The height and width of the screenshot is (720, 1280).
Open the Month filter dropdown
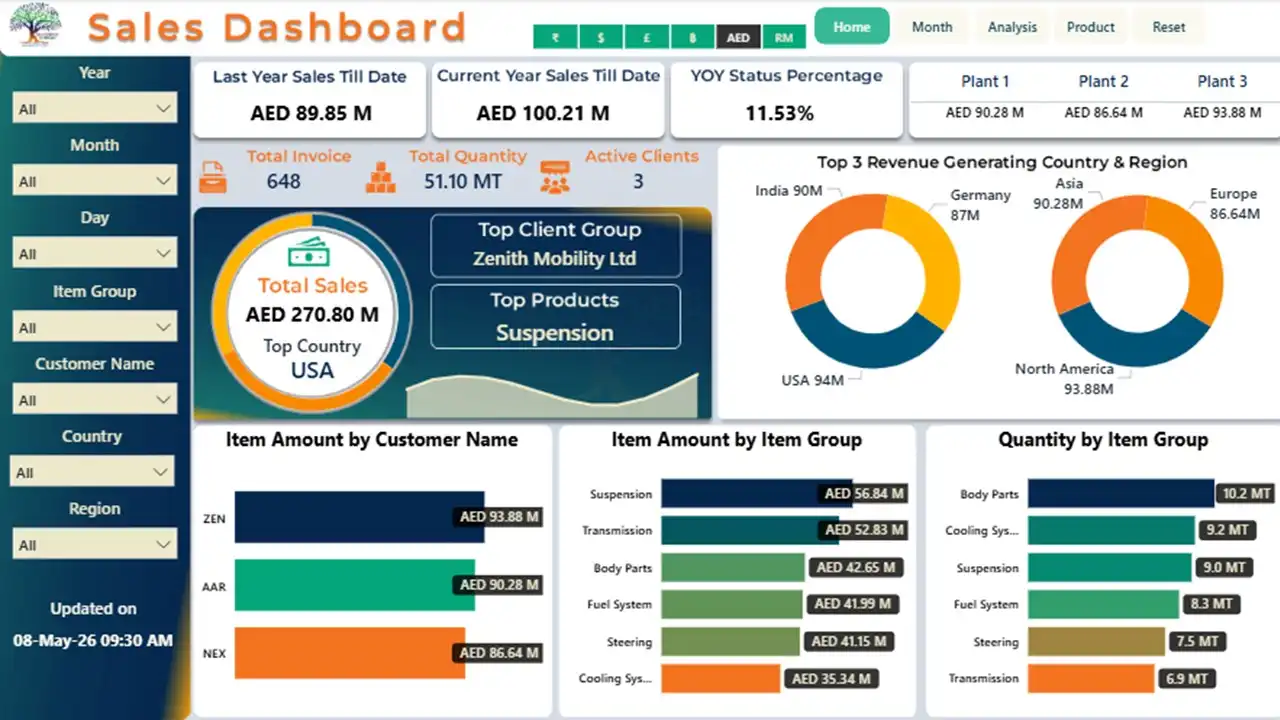(x=94, y=181)
